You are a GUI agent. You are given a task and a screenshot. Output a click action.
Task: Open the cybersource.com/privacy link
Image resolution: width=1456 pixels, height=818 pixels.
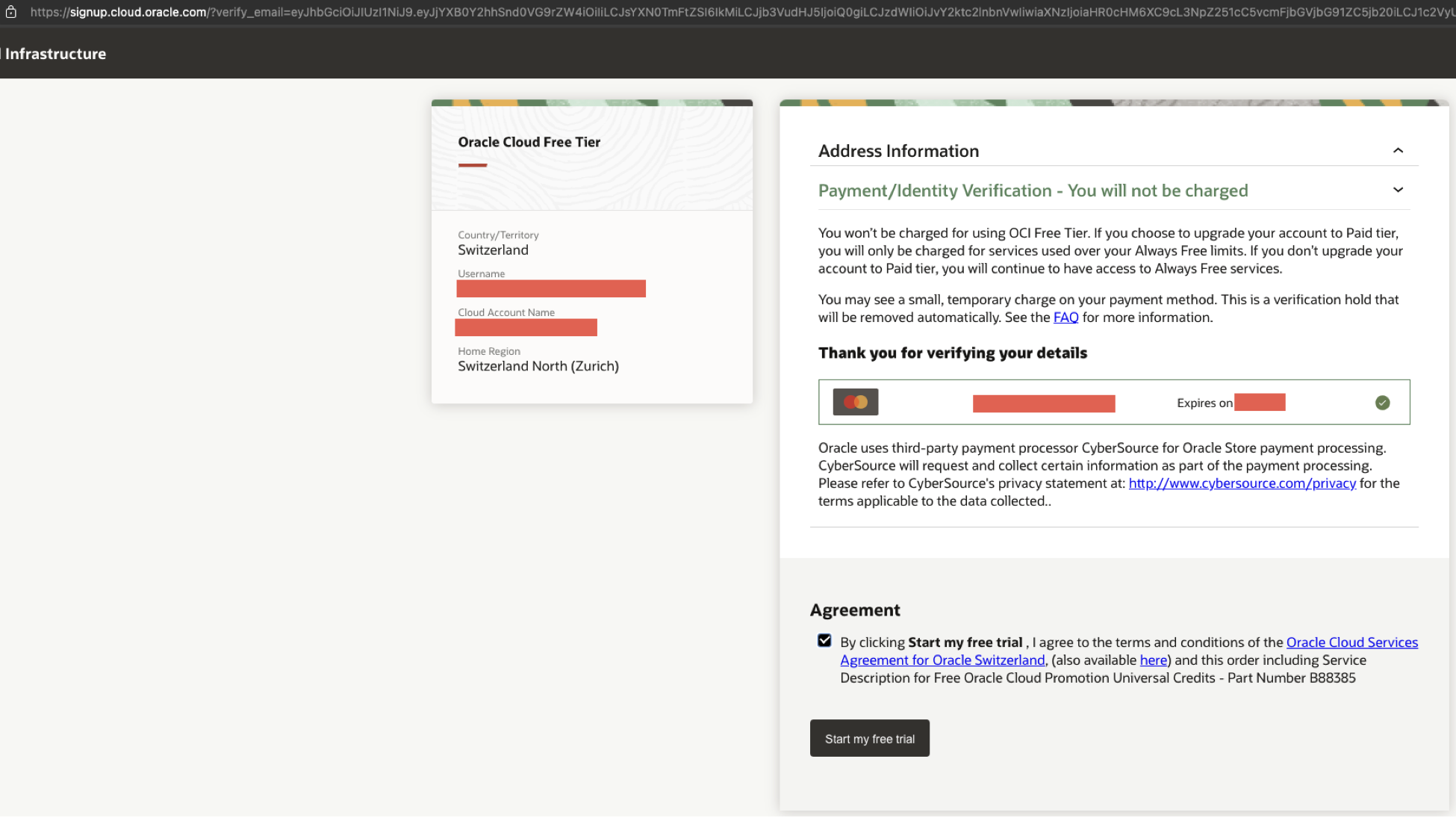click(1242, 483)
